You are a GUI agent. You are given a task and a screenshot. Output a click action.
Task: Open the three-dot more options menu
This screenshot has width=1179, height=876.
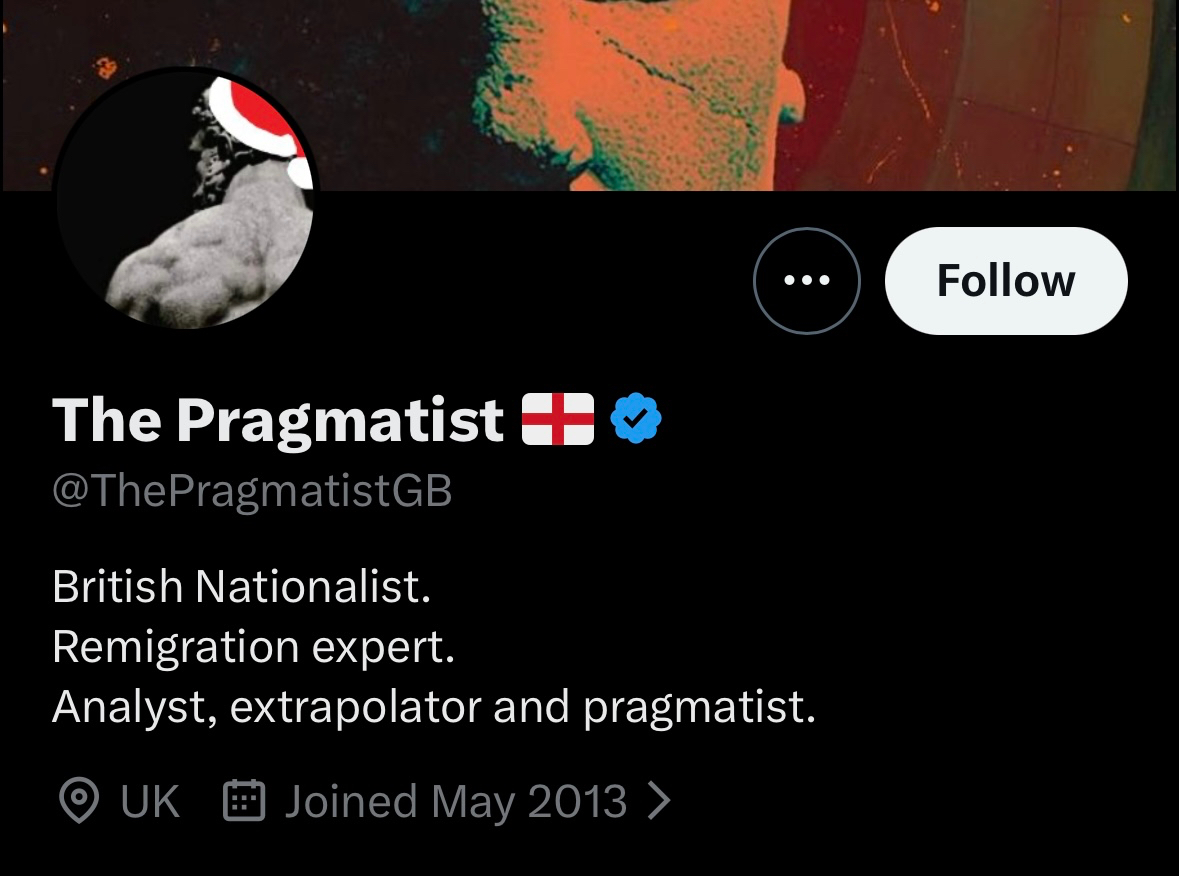[806, 281]
